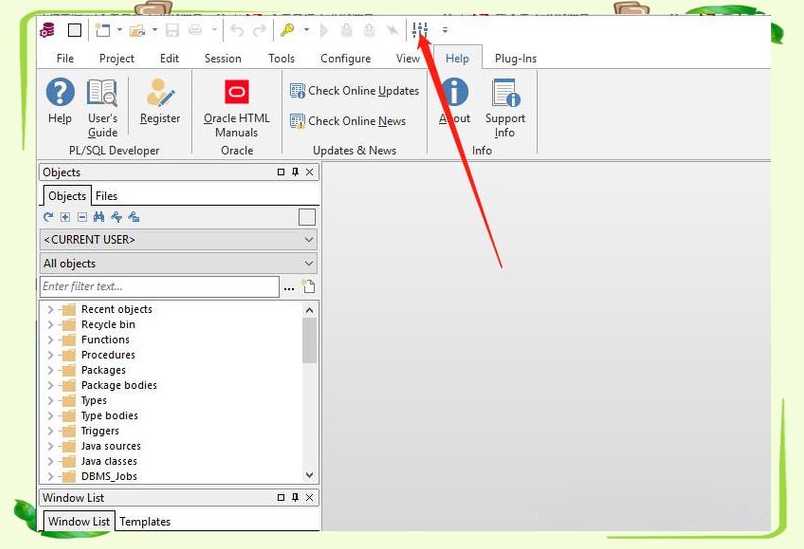Click Check Online News
Image resolution: width=804 pixels, height=549 pixels.
tap(348, 121)
